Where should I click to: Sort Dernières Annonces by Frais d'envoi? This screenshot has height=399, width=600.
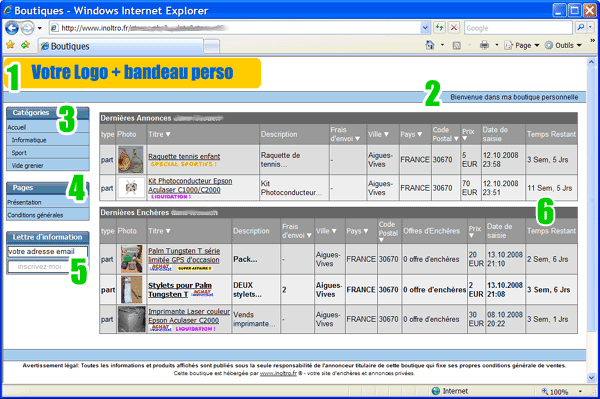(345, 134)
